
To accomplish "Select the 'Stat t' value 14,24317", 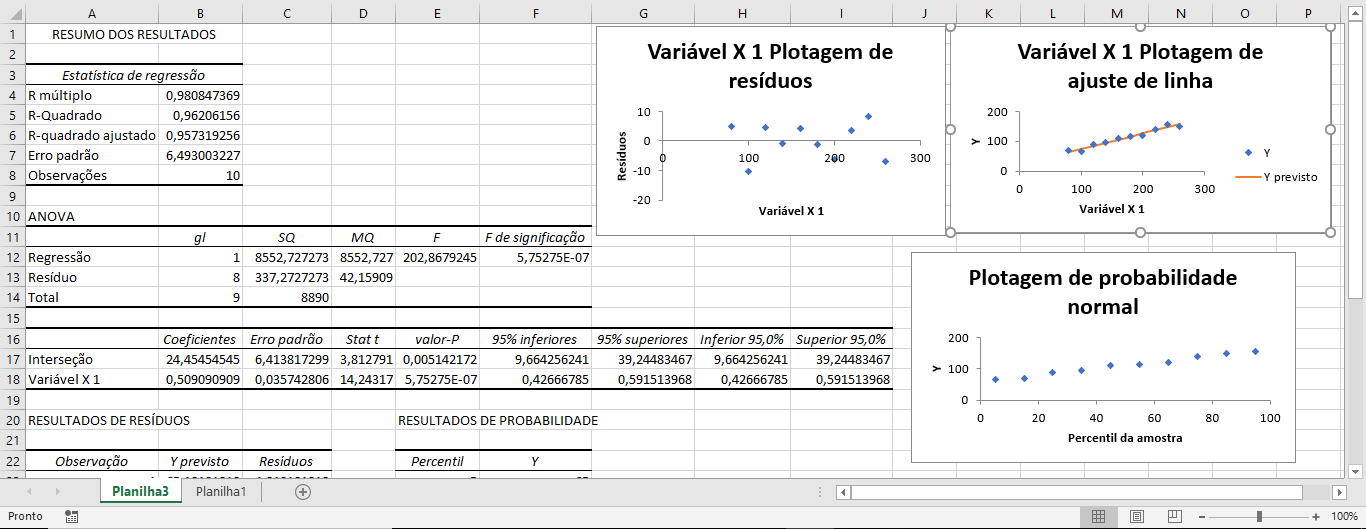I will [x=364, y=379].
